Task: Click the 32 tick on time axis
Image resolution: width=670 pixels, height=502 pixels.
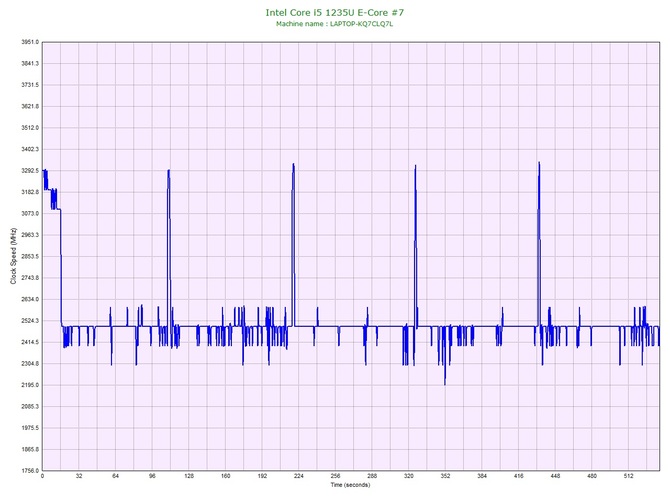Action: 79,476
